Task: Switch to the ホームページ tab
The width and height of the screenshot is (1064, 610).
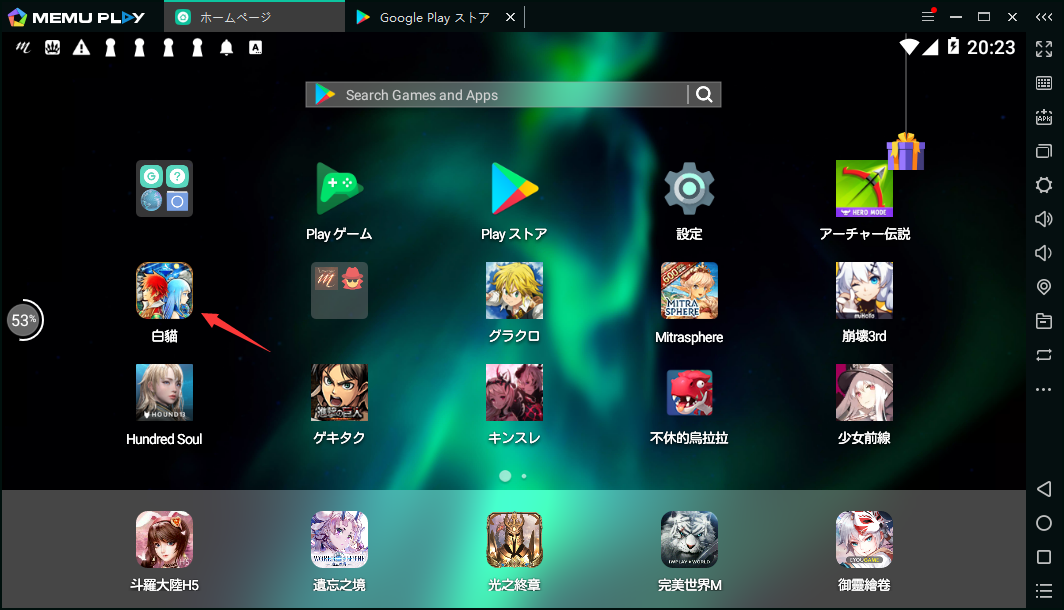Action: pos(255,17)
